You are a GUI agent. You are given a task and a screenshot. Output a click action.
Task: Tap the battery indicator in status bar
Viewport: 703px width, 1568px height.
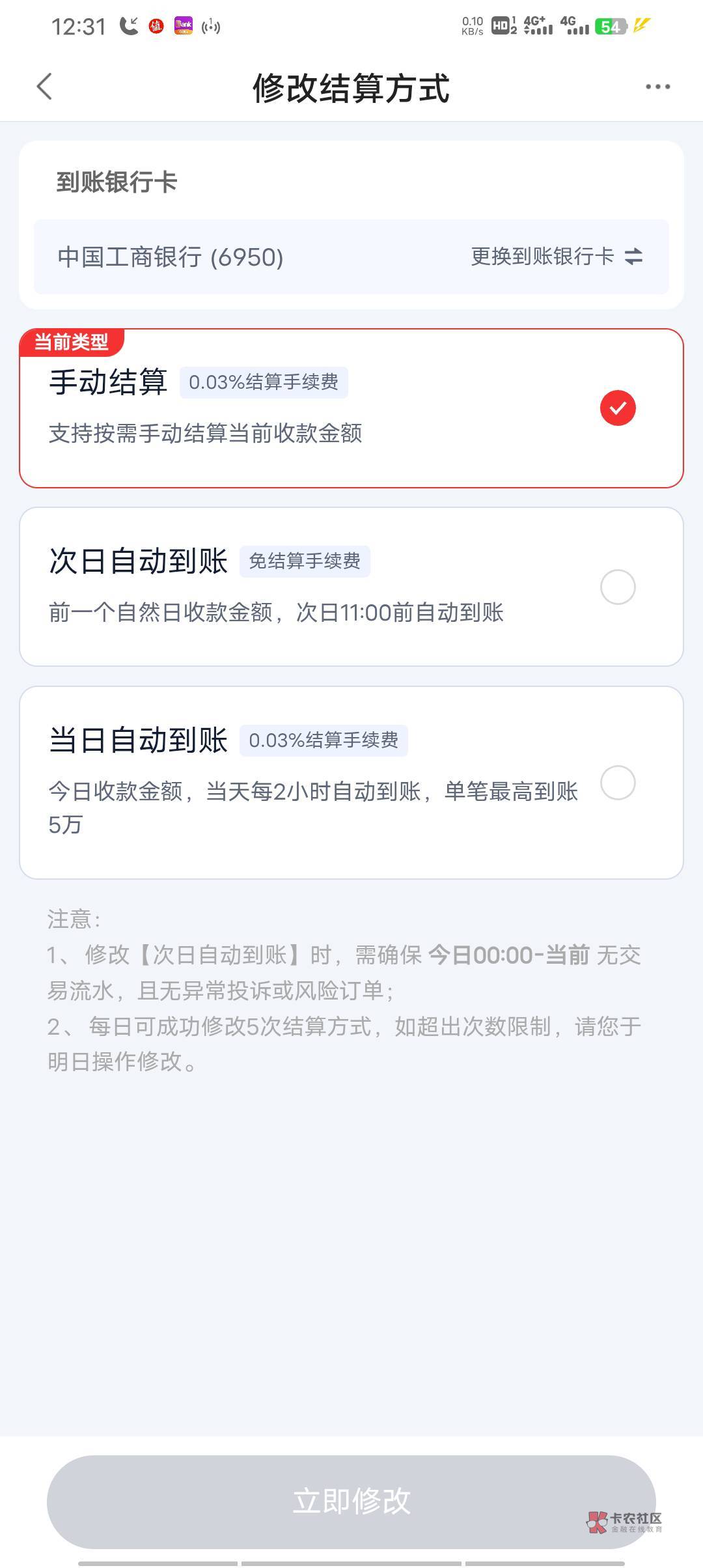(x=611, y=27)
